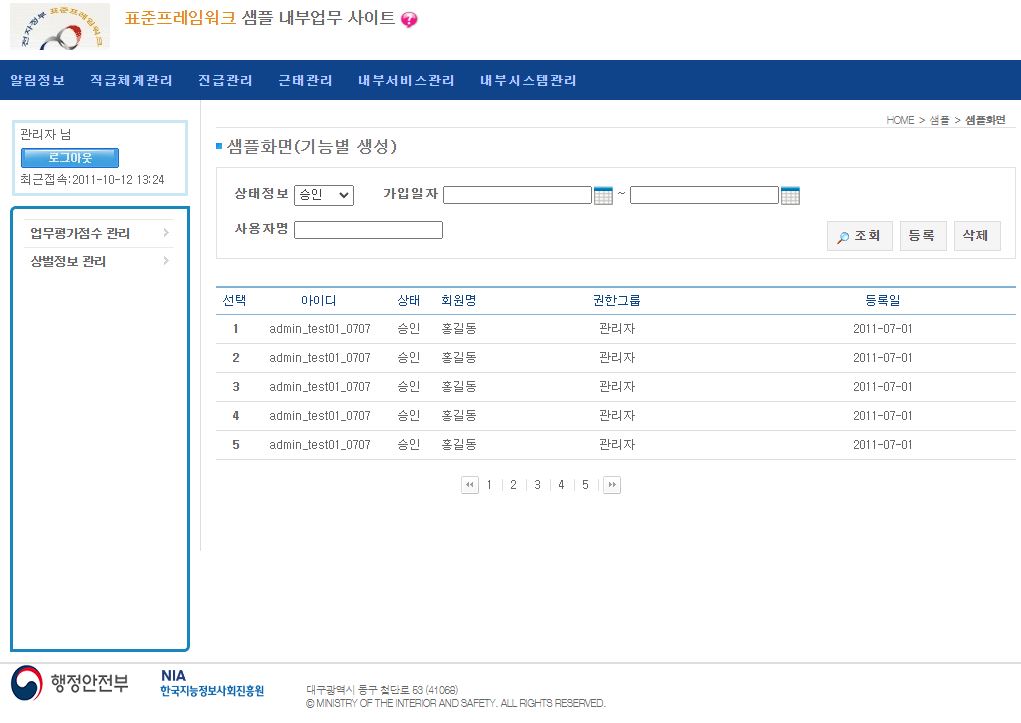
Task: Open the start date calendar picker
Action: [603, 196]
